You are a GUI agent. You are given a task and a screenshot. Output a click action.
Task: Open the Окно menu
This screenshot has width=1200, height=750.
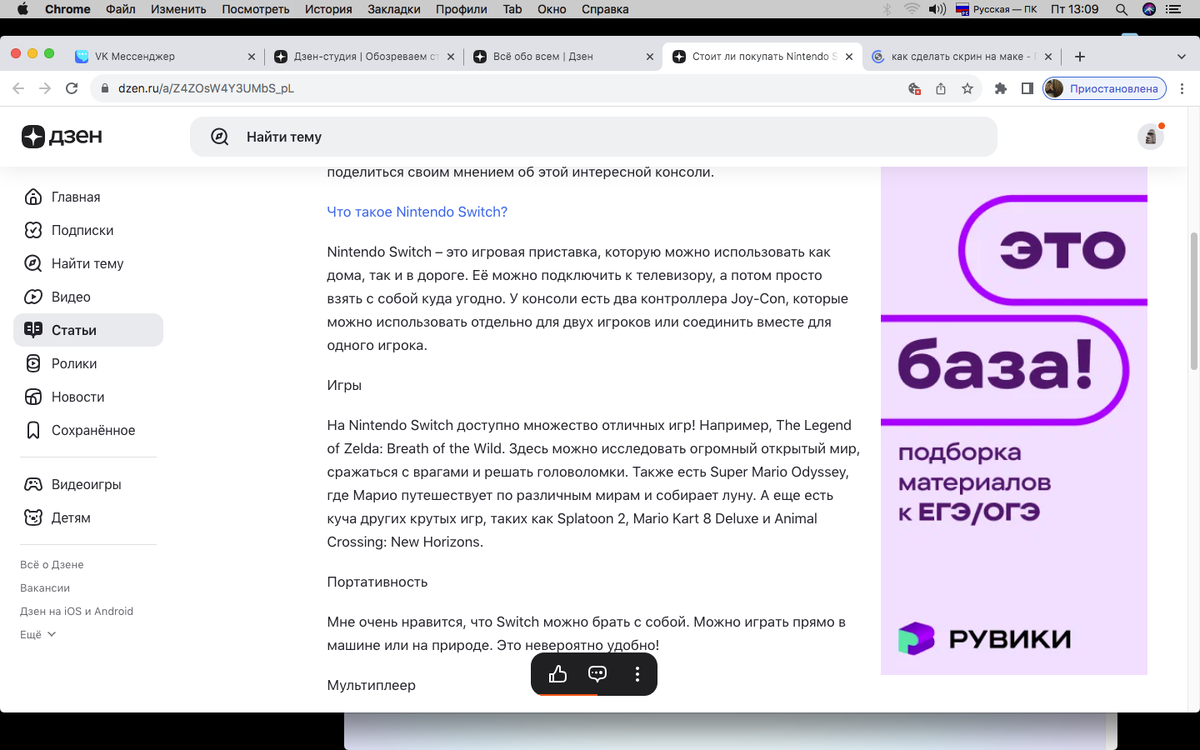551,9
